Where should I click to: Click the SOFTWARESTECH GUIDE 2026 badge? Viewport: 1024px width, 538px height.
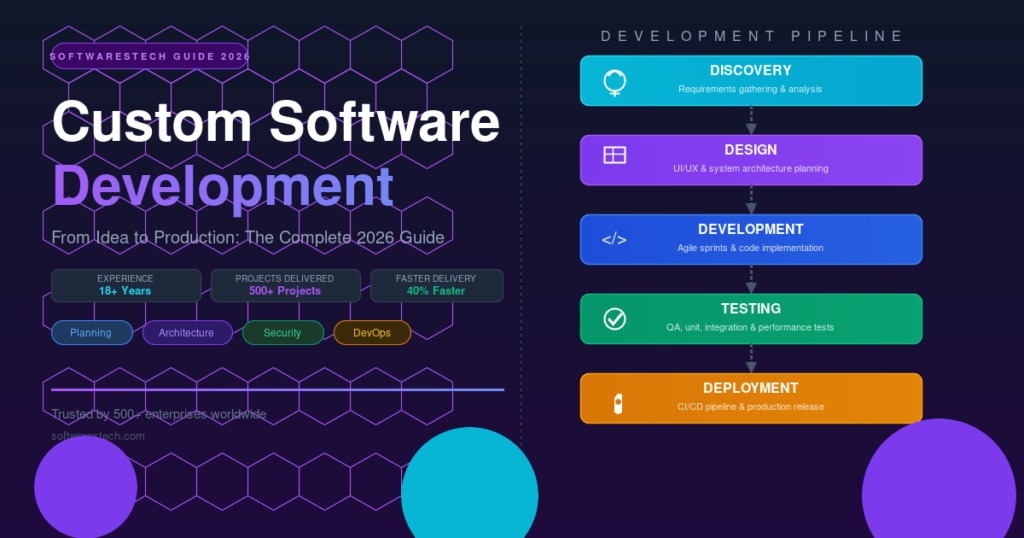point(150,56)
